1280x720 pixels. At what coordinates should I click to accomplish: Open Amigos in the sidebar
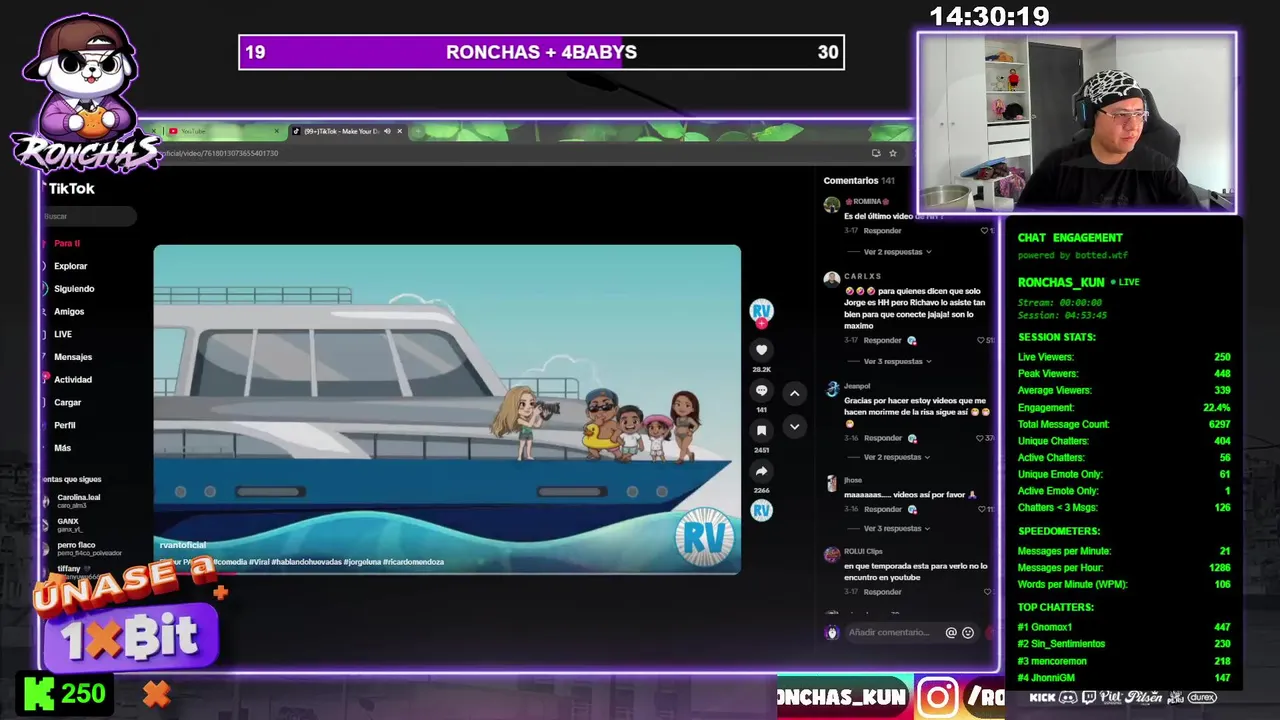pyautogui.click(x=68, y=312)
